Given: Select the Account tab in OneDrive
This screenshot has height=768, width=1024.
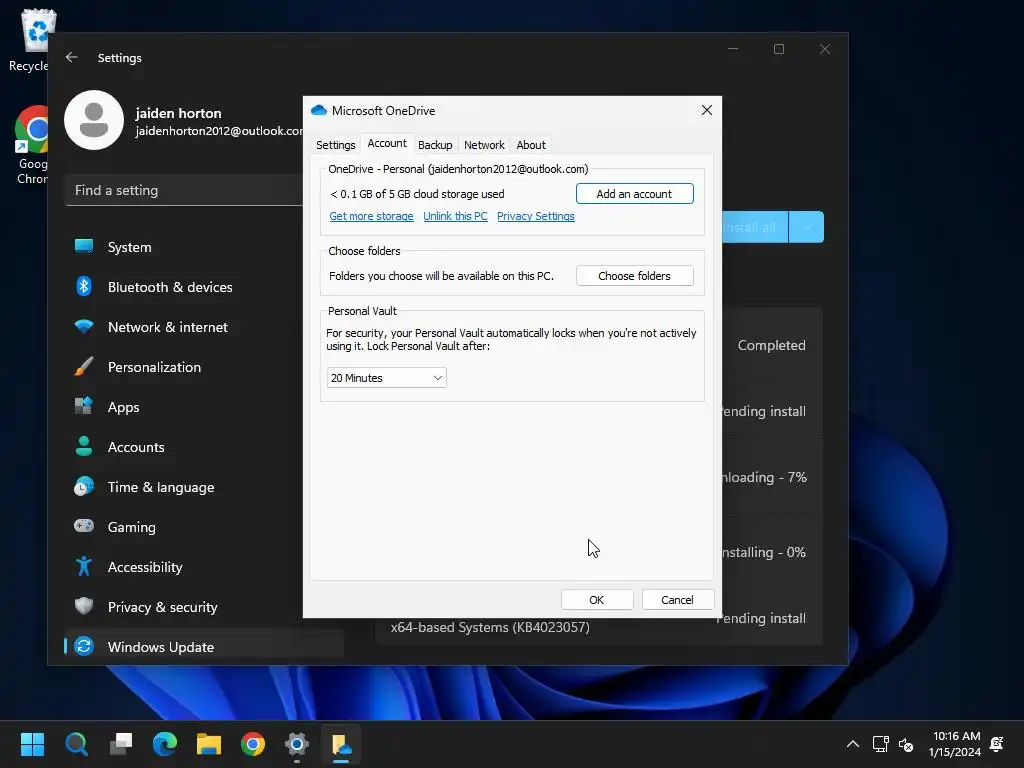Looking at the screenshot, I should point(387,144).
